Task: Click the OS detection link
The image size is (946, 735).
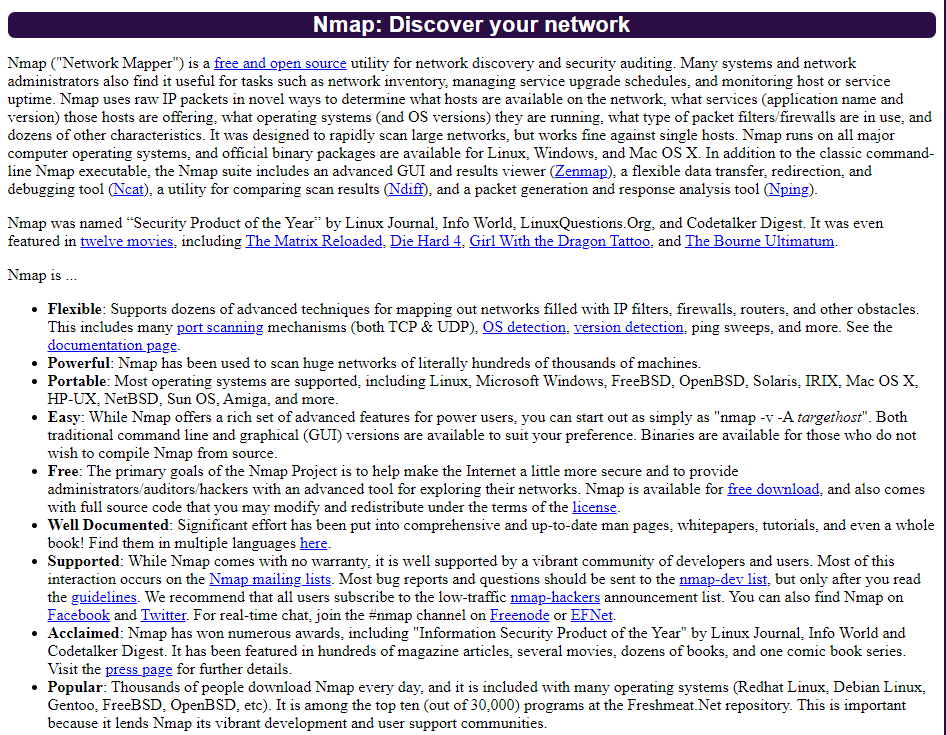Action: click(x=524, y=327)
